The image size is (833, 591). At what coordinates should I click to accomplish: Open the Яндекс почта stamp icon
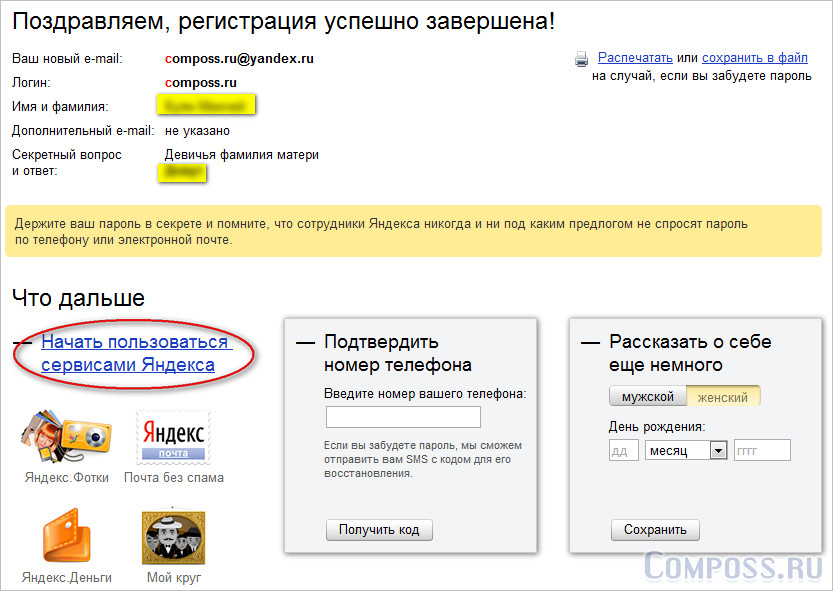174,437
